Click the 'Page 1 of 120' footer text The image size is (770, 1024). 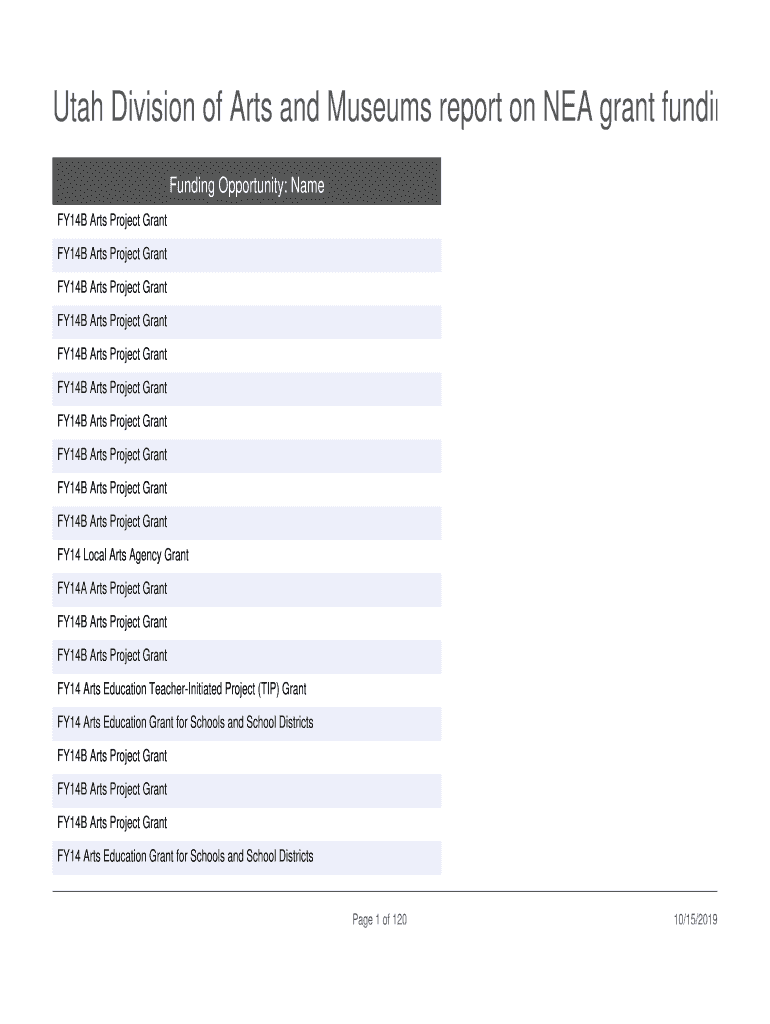(x=379, y=921)
